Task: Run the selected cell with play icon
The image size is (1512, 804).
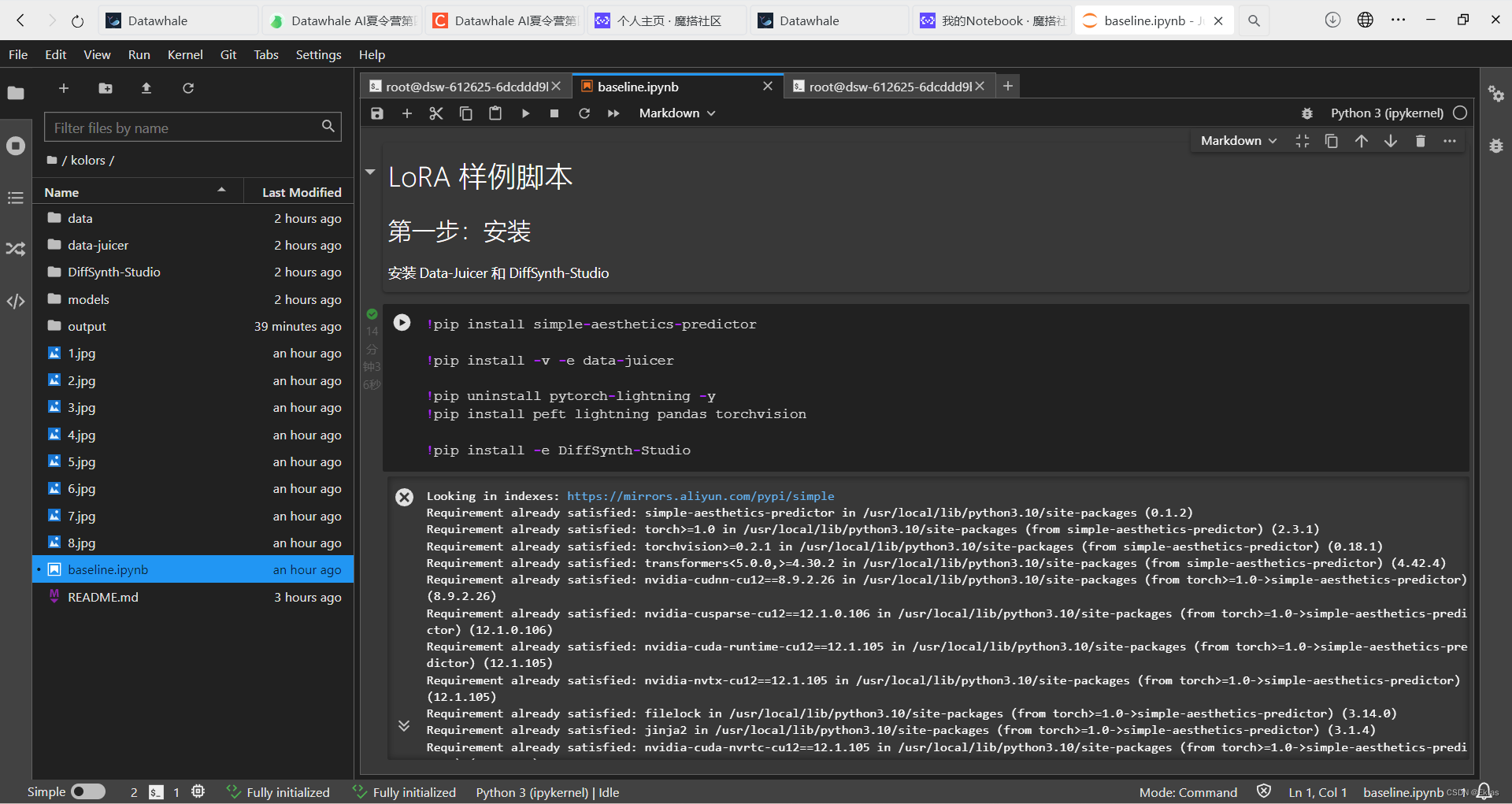Action: [x=525, y=113]
